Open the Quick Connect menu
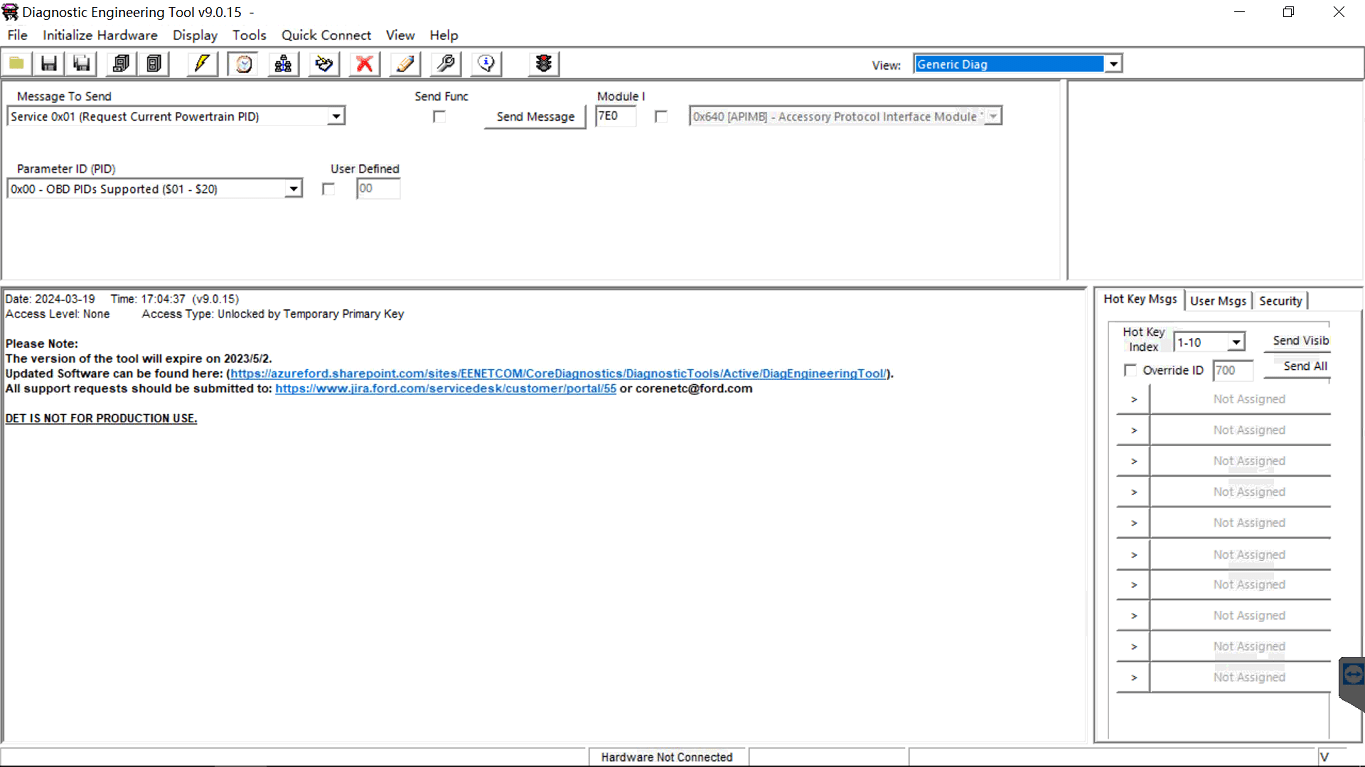This screenshot has height=767, width=1365. click(x=326, y=35)
